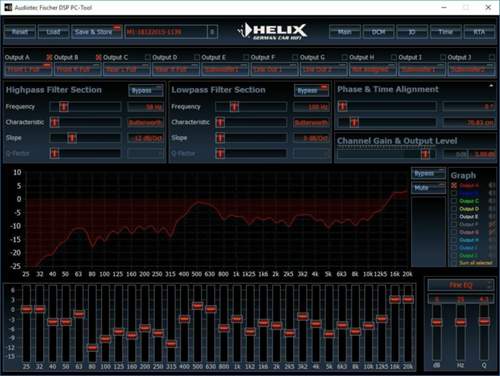Viewport: 500px width, 376px height.
Task: Click the Channel Gain slider handle
Action: [x=425, y=154]
